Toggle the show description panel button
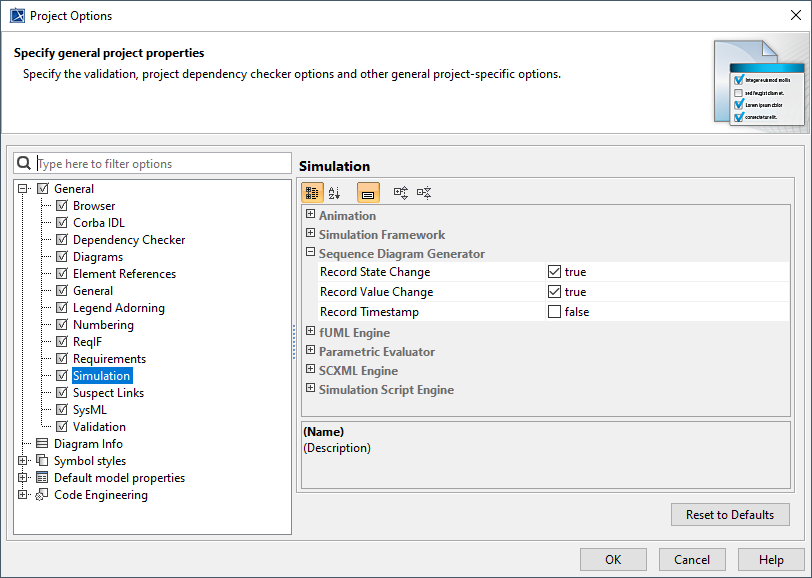 tap(368, 193)
